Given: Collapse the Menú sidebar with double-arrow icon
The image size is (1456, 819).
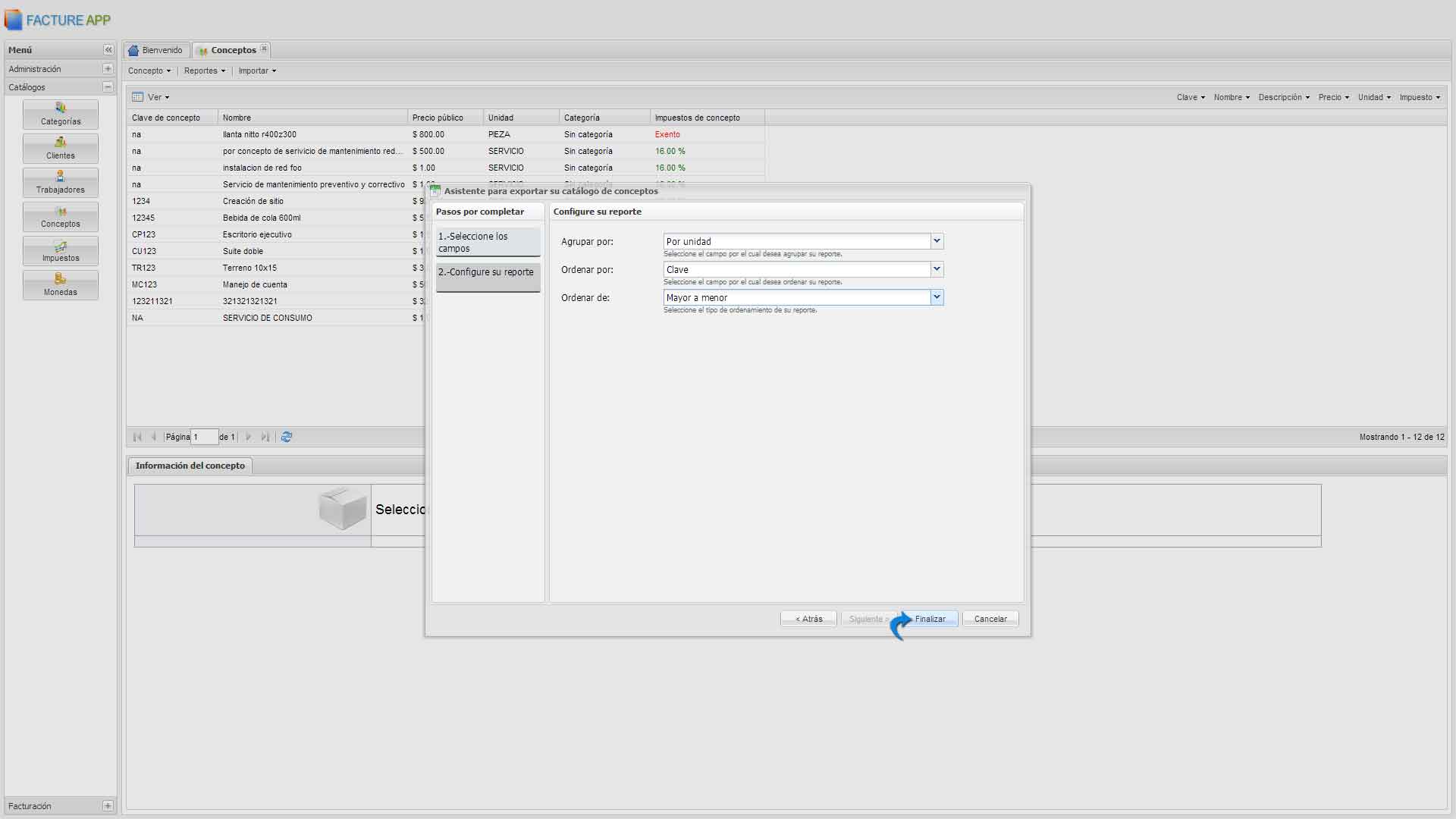Looking at the screenshot, I should tap(108, 50).
